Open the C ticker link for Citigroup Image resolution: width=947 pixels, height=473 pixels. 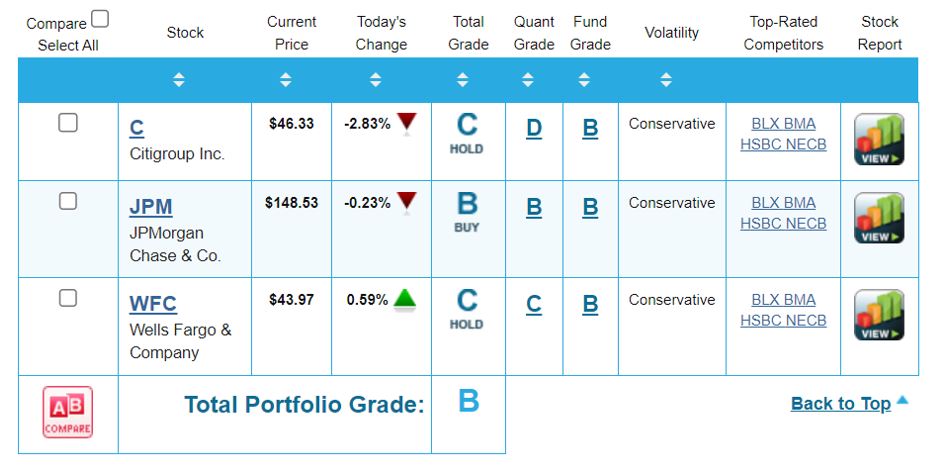(137, 128)
